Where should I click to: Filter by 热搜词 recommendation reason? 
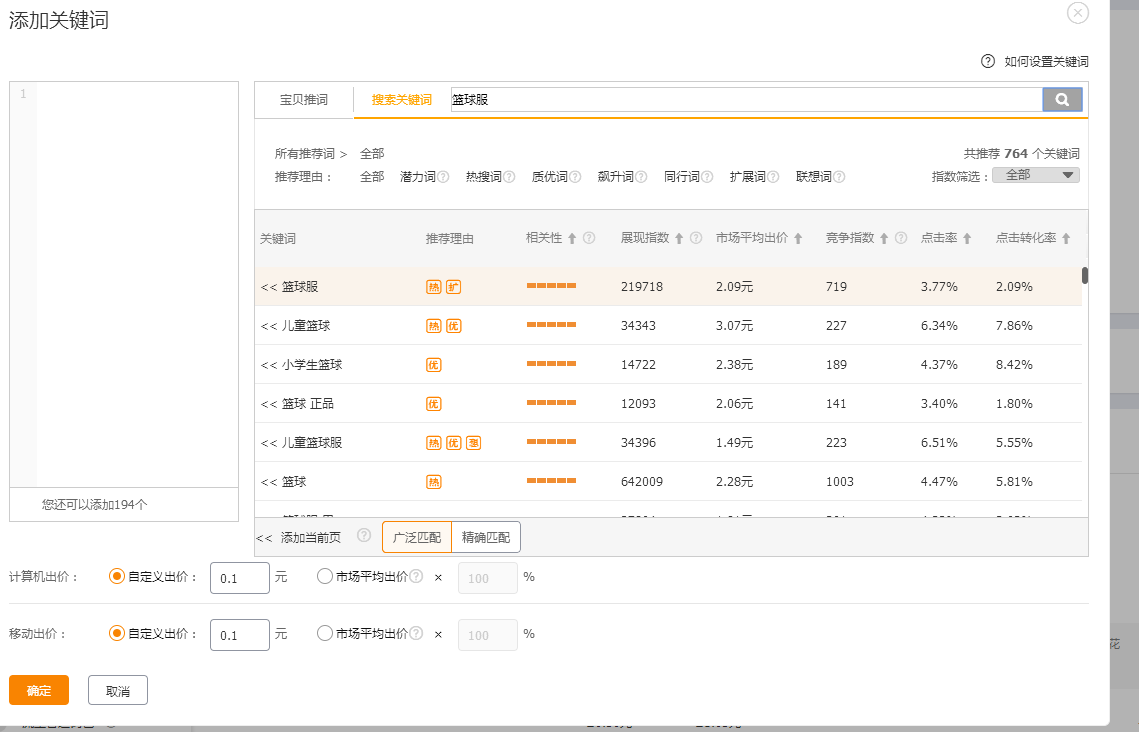(x=483, y=177)
